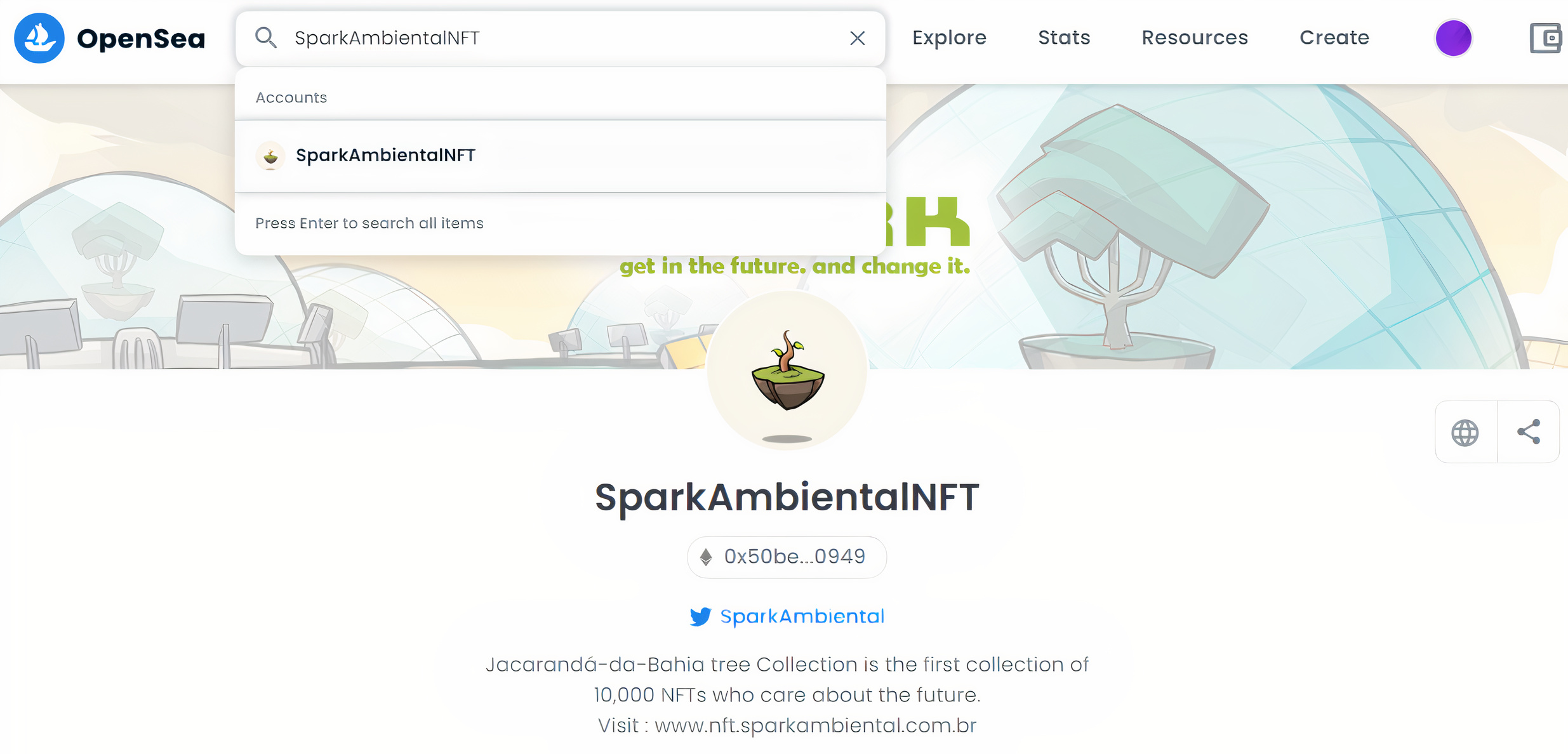1568x754 pixels.
Task: Open the Explore menu
Action: click(949, 38)
